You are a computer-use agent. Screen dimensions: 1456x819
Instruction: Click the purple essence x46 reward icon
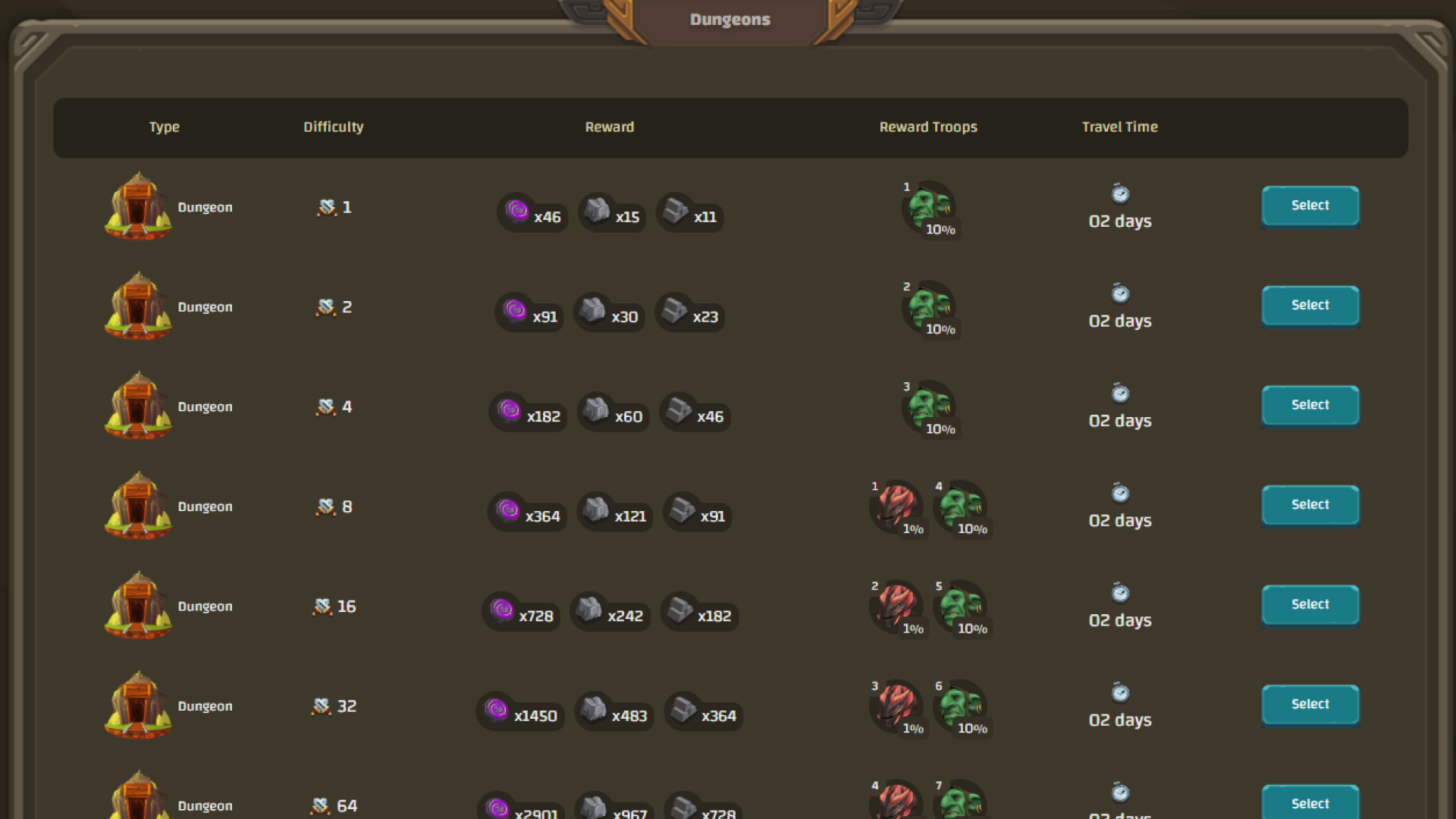tap(517, 210)
